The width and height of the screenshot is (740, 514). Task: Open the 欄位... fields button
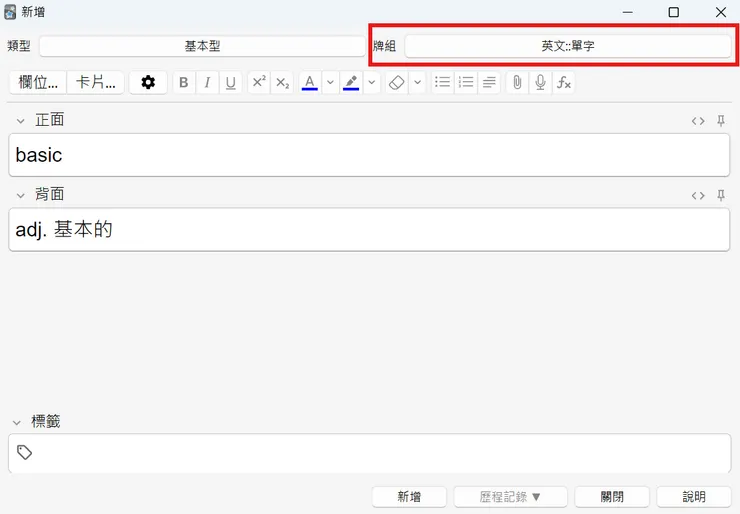pyautogui.click(x=38, y=83)
